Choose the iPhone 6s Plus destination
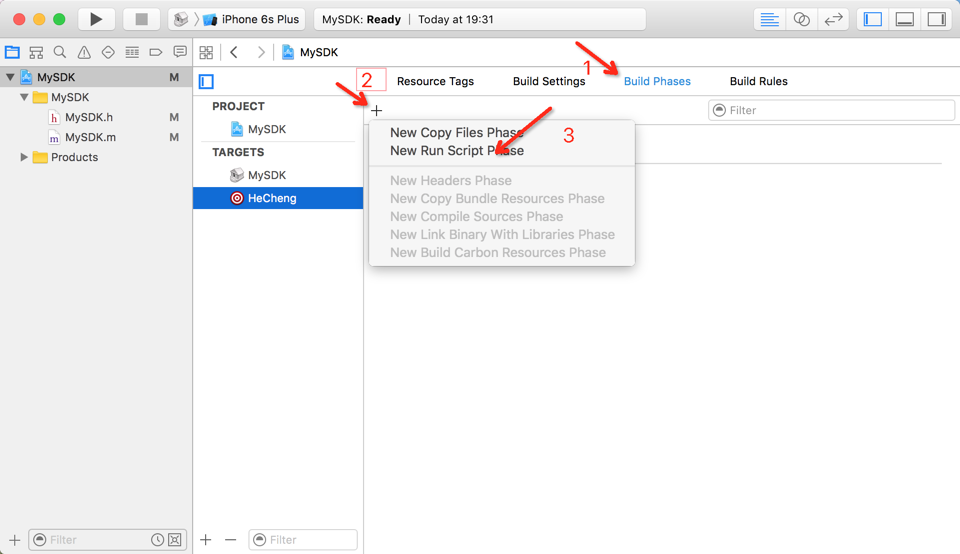960x554 pixels. pos(252,19)
